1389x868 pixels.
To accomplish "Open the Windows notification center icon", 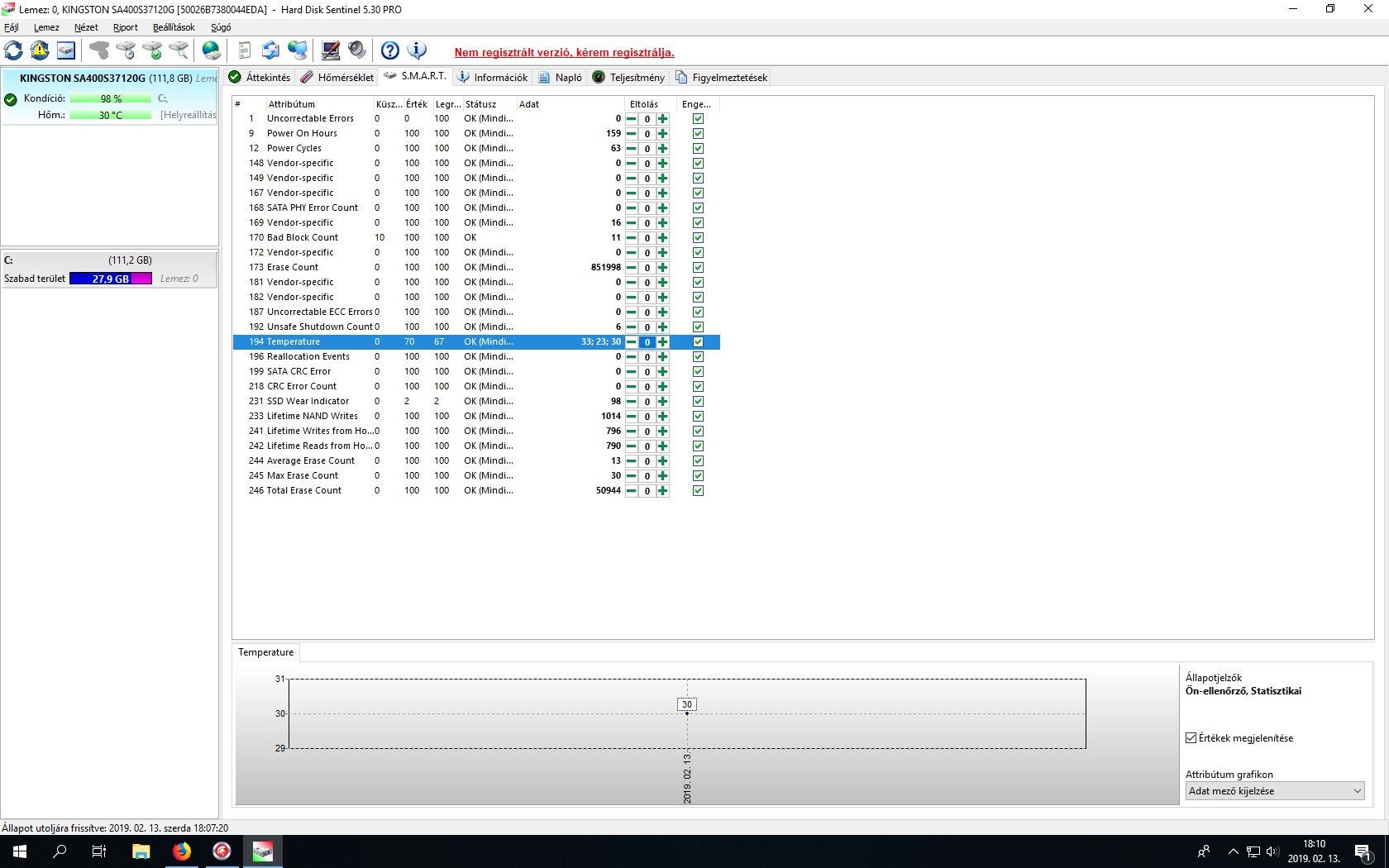I will (x=1364, y=851).
